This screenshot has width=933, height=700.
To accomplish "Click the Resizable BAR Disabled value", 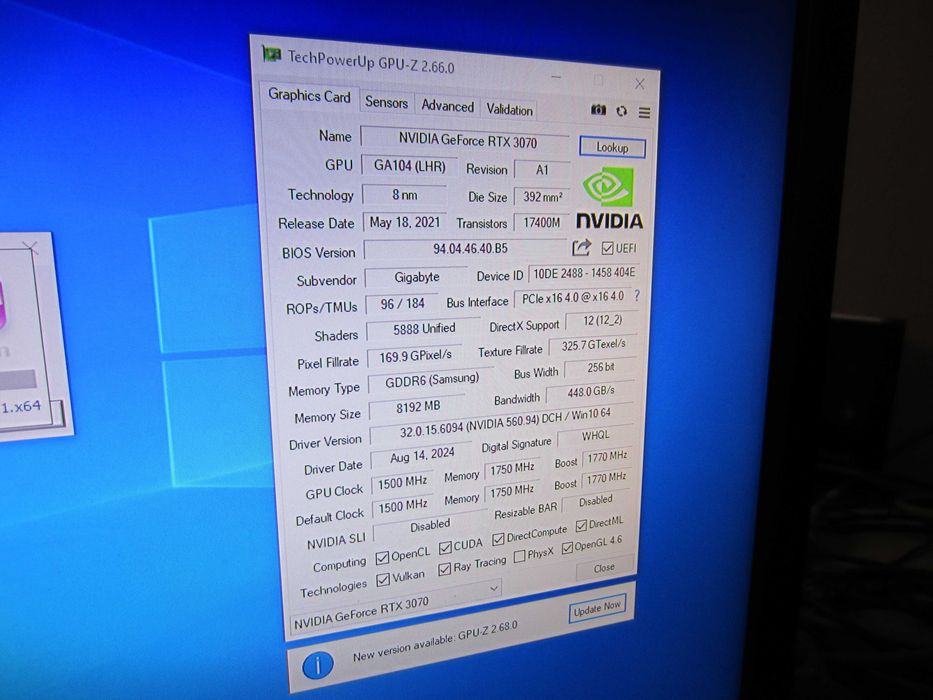I will coord(595,501).
